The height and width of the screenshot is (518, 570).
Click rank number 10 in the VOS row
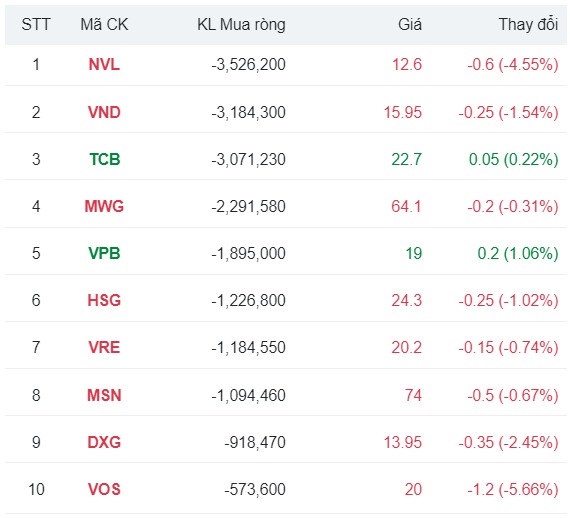coord(36,490)
